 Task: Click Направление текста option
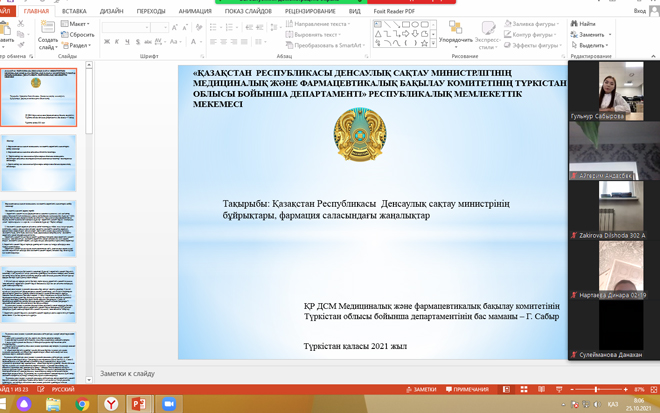(x=318, y=24)
